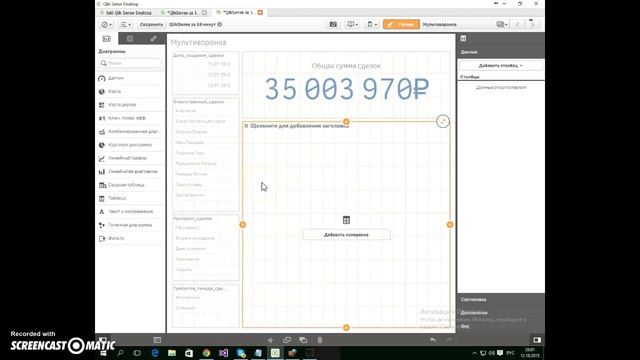Select the Карта дерева treemap chart

(130, 105)
